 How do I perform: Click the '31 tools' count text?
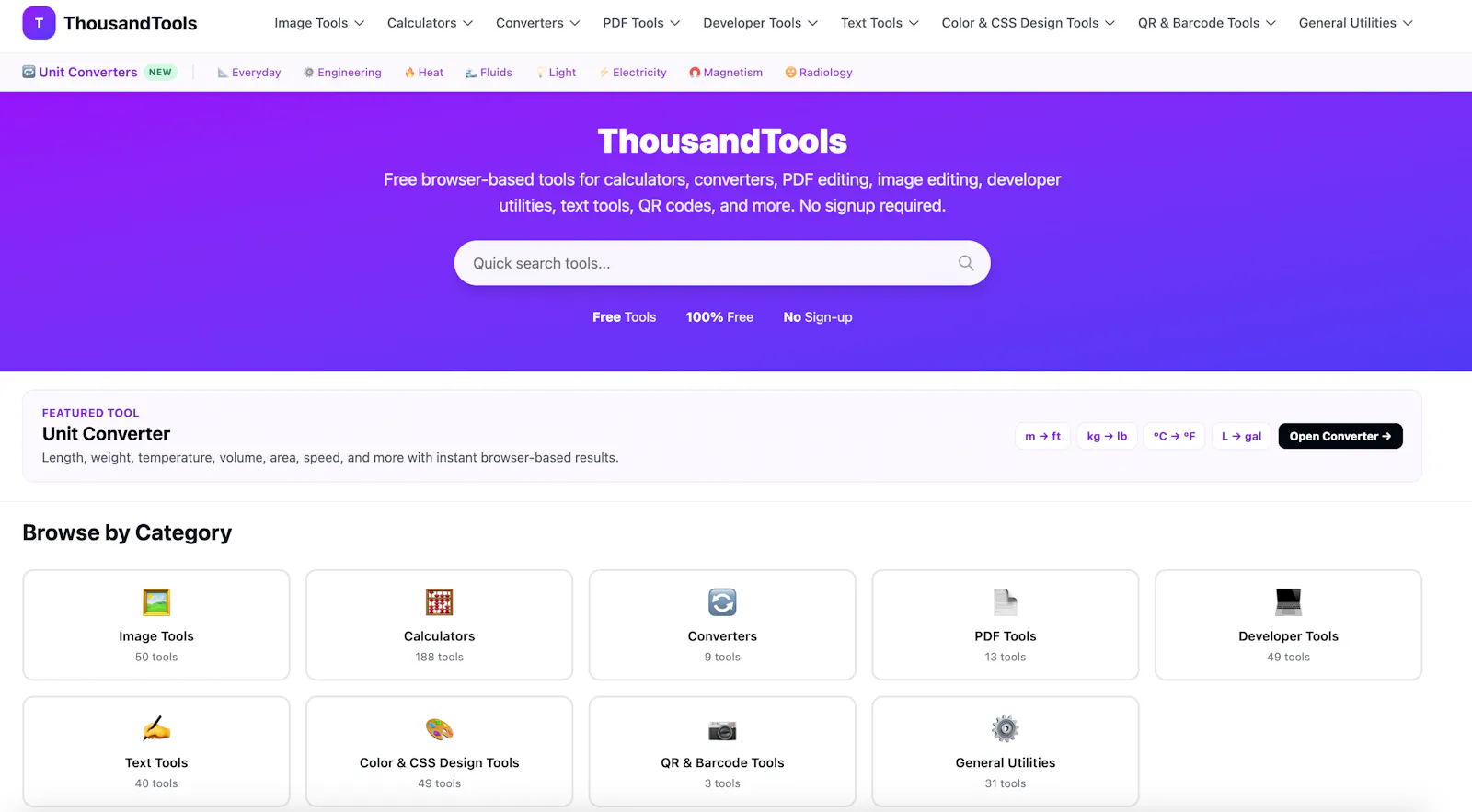coord(1006,783)
